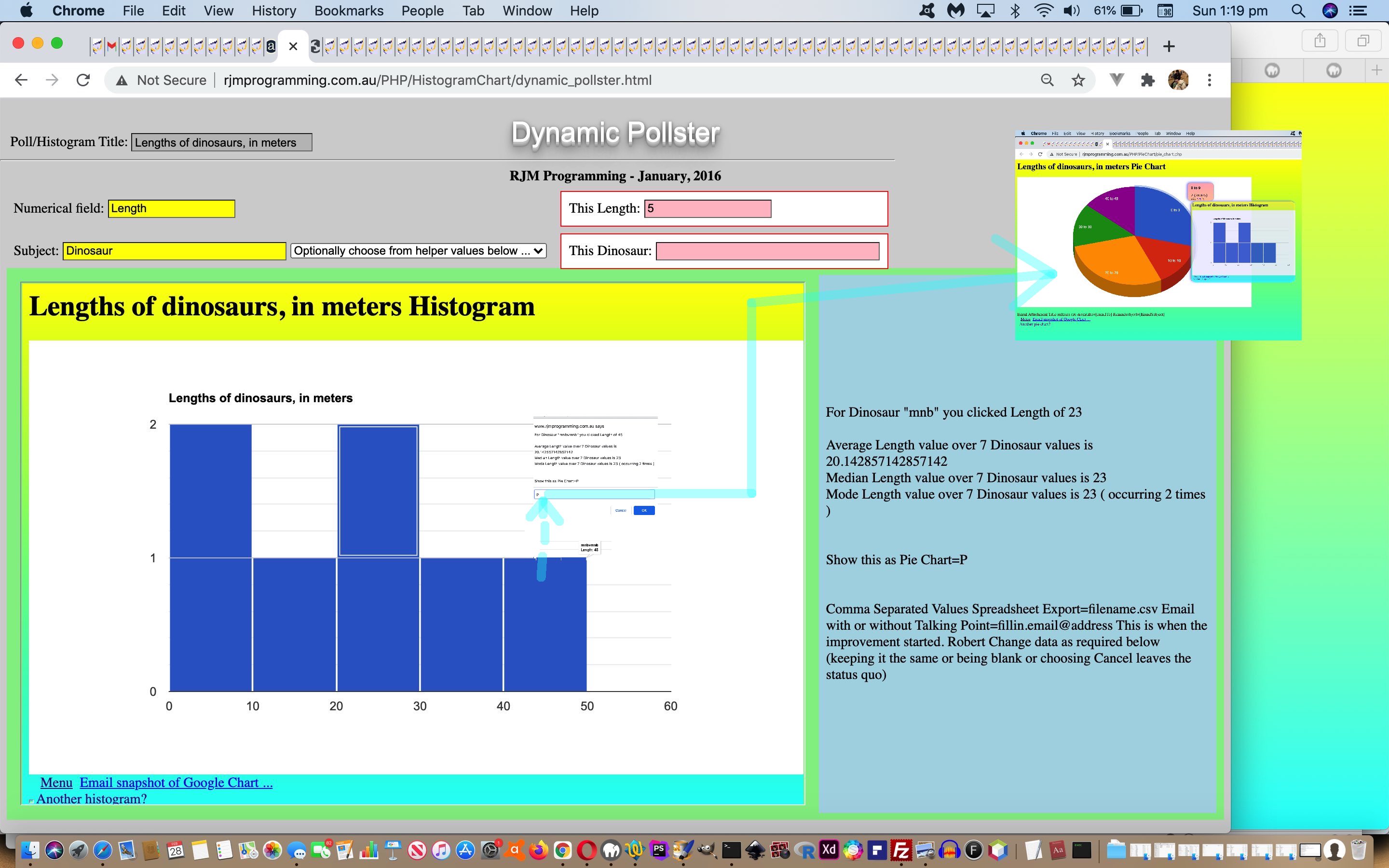Screen dimensions: 1389x868
Task: Open Spotlight search in menu bar
Action: click(x=1298, y=10)
